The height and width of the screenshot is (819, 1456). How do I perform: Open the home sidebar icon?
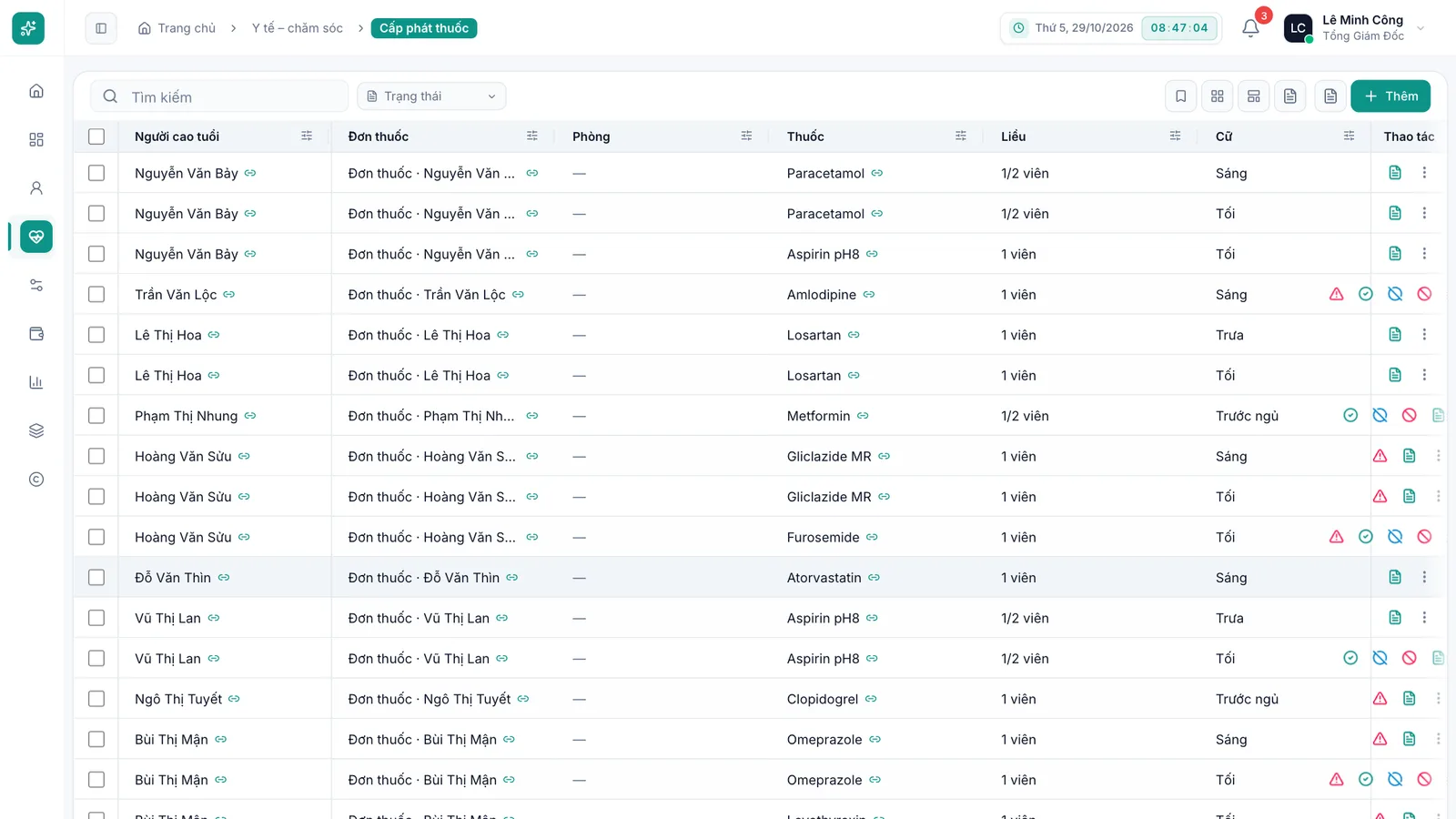coord(36,91)
